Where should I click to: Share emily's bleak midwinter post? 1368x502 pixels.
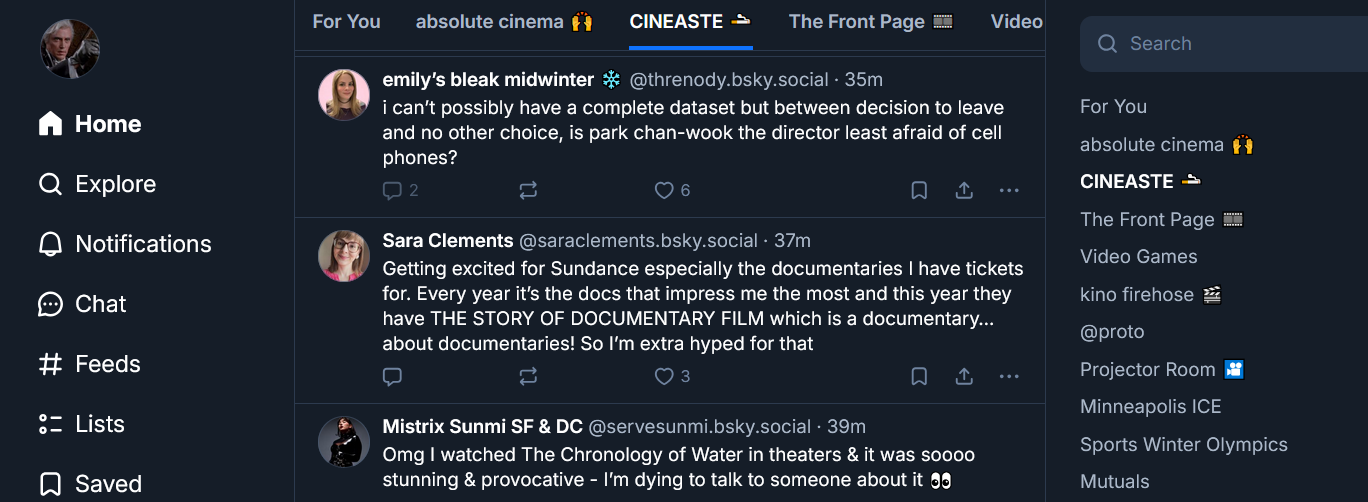964,190
